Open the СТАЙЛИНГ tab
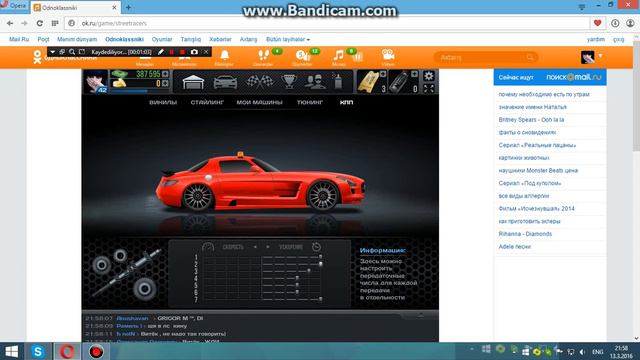The image size is (640, 360). tap(207, 102)
